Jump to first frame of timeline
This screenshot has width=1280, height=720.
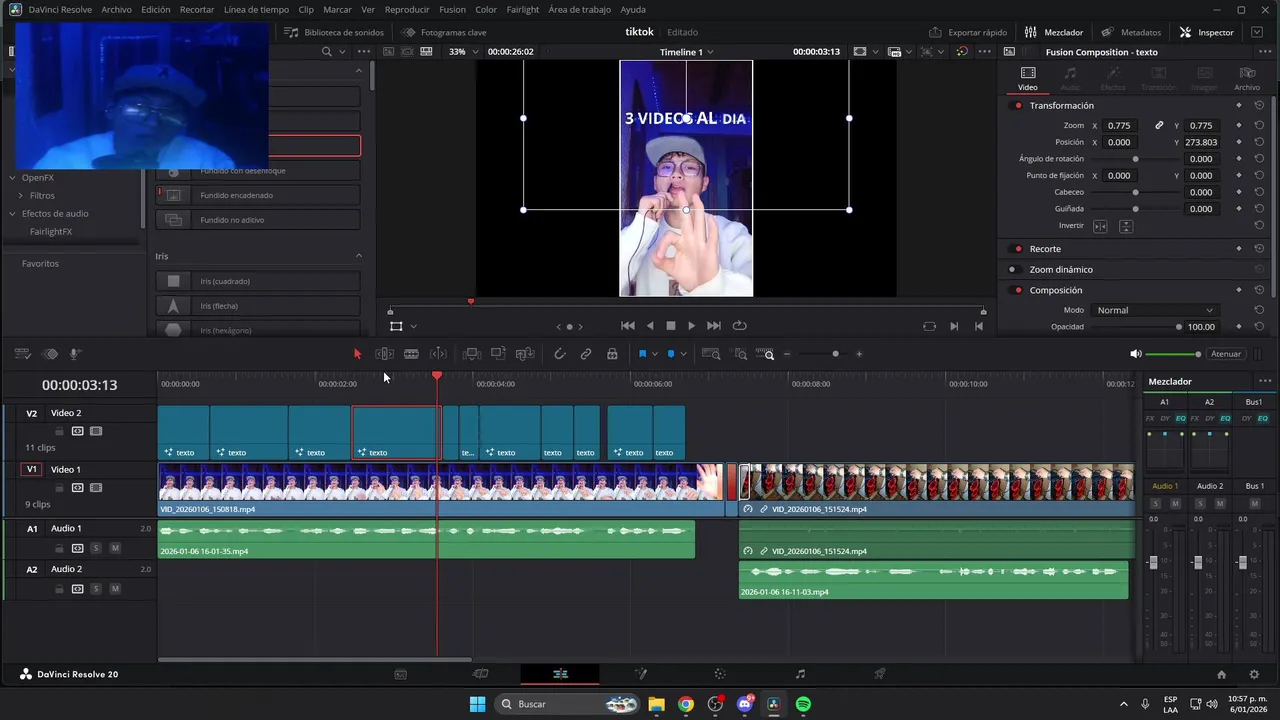point(628,326)
